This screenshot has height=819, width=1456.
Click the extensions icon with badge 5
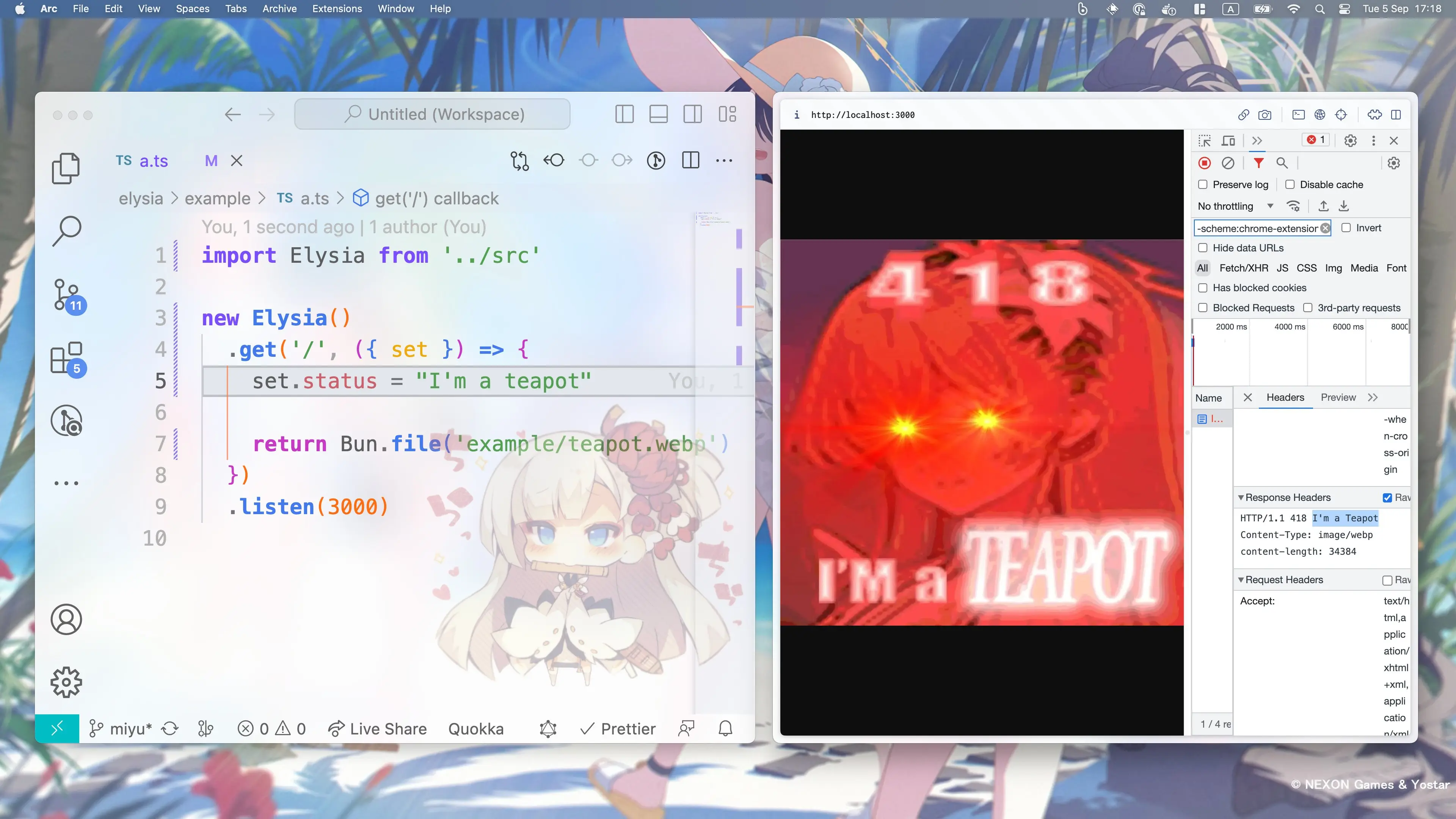pos(66,357)
